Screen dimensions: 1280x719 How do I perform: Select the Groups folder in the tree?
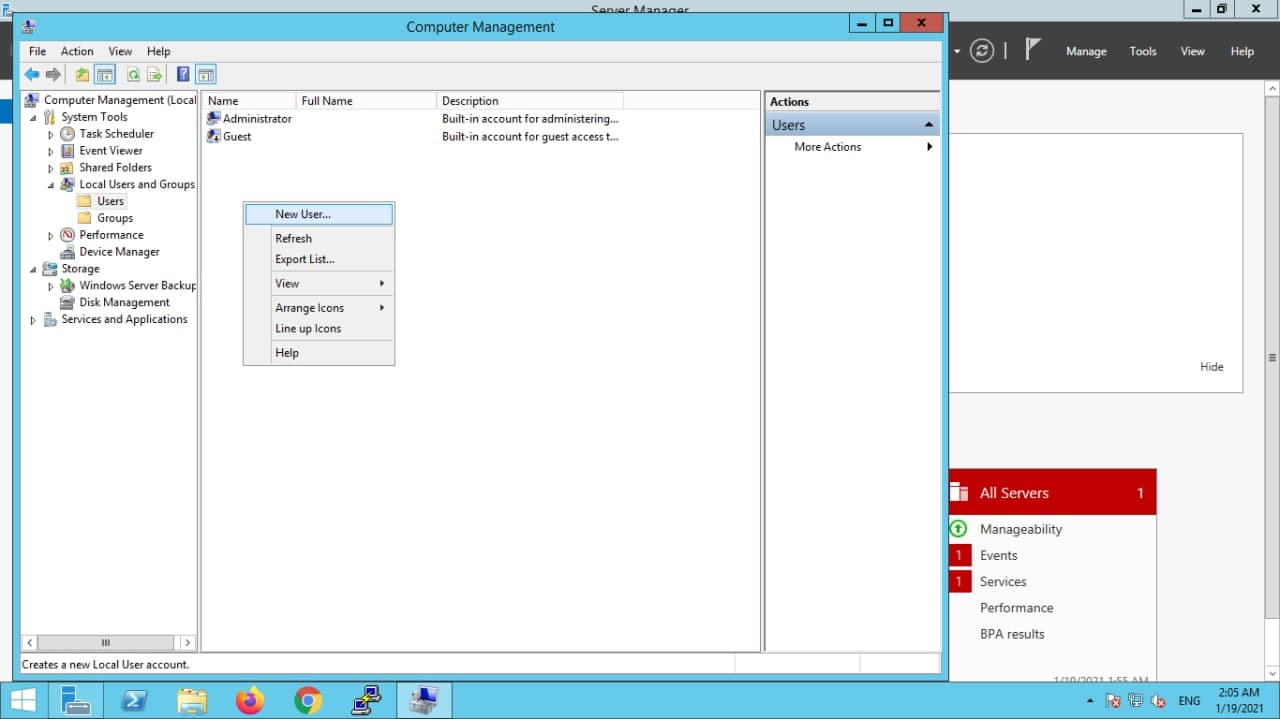pyautogui.click(x=114, y=218)
